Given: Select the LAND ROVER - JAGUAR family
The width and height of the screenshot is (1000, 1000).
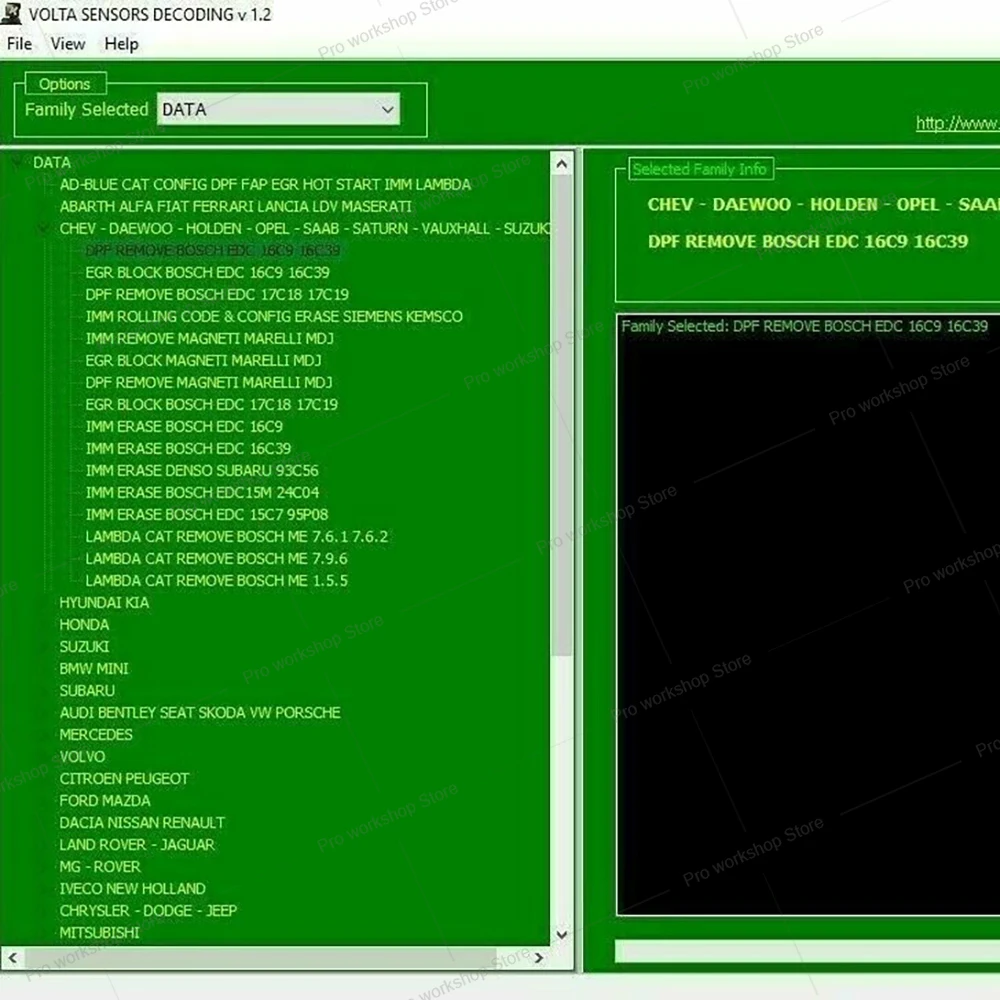Looking at the screenshot, I should pos(136,844).
